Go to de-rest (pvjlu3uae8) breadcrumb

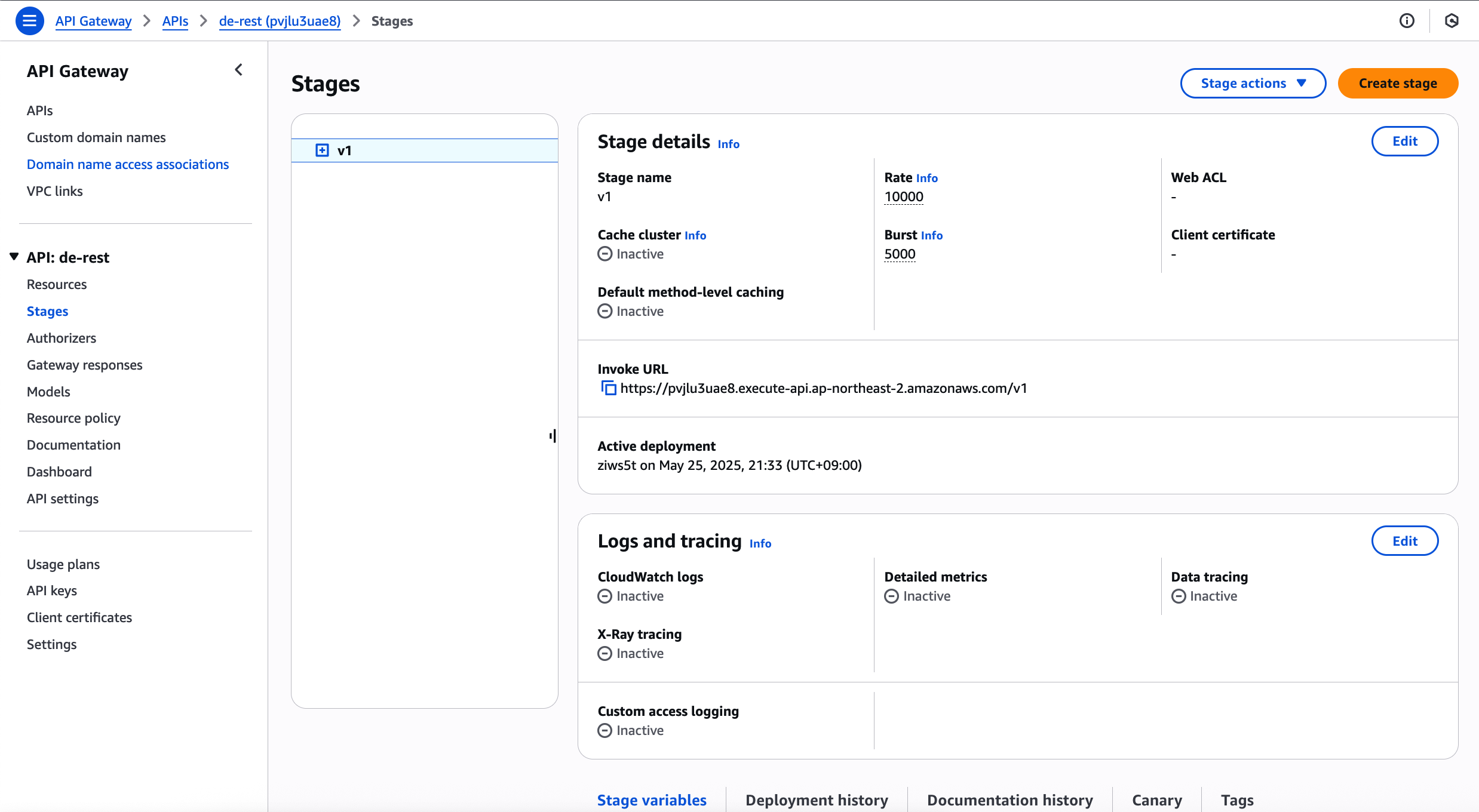coord(280,21)
